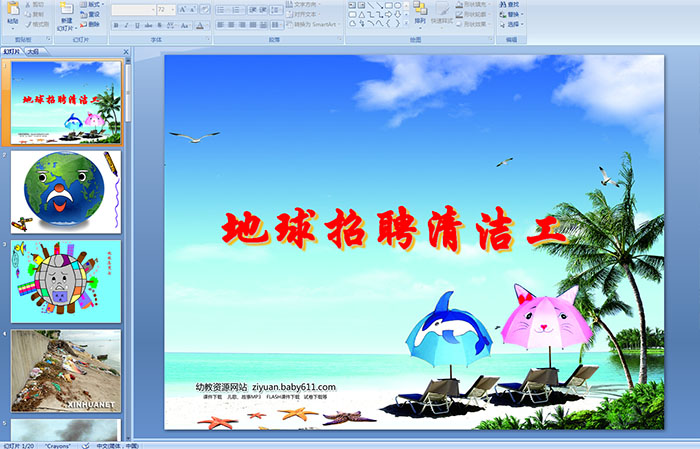Toggle Align Text Right

pyautogui.click(x=242, y=25)
